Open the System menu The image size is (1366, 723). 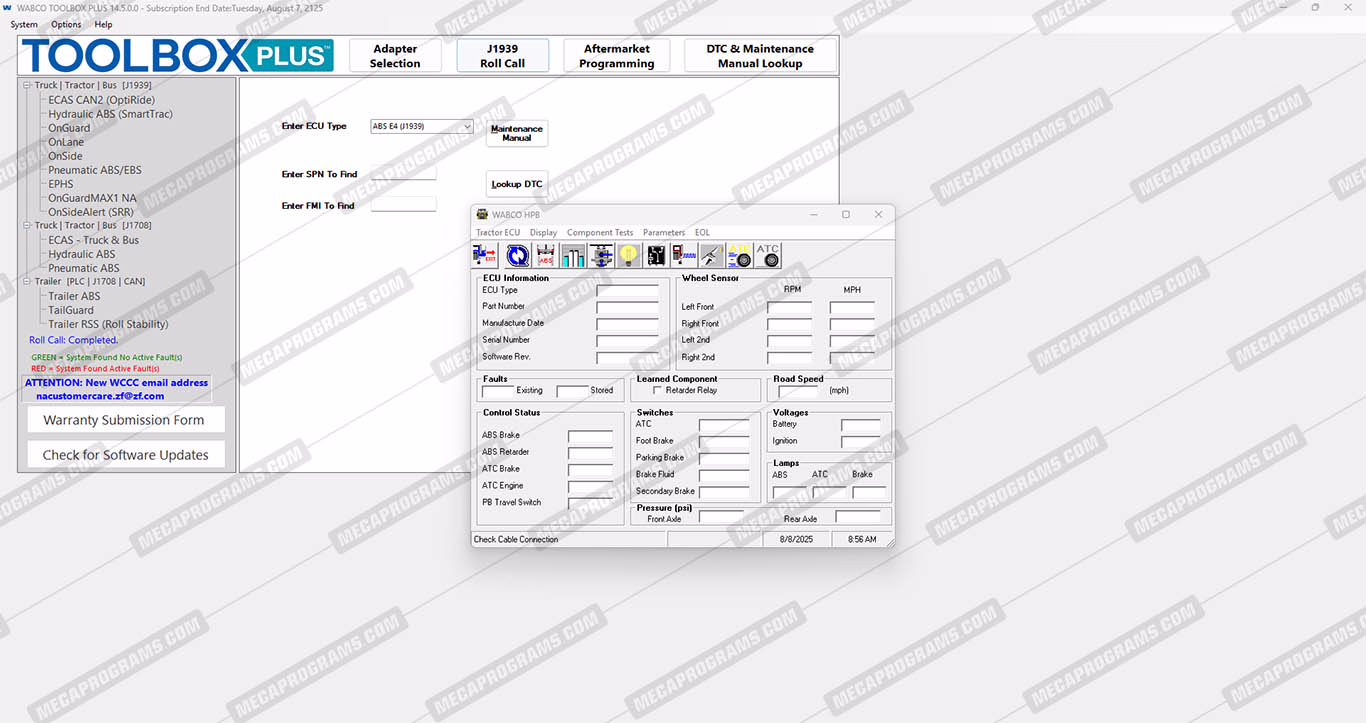tap(24, 24)
